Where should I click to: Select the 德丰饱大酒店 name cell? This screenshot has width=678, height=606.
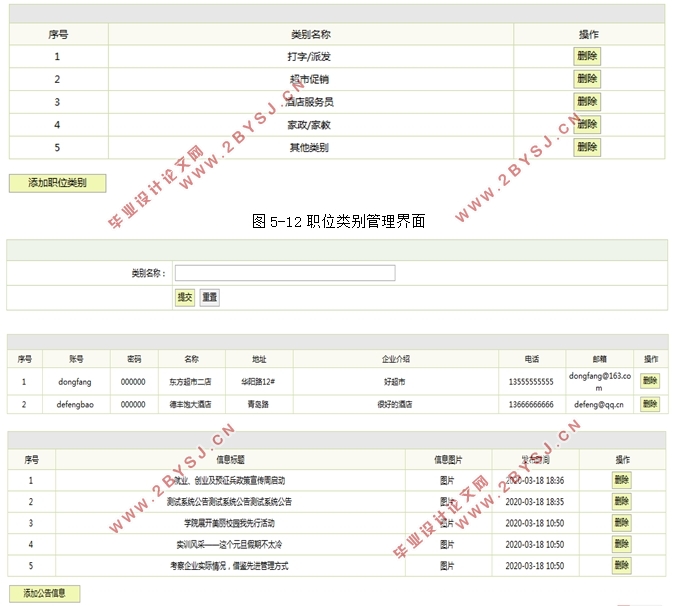(x=190, y=405)
